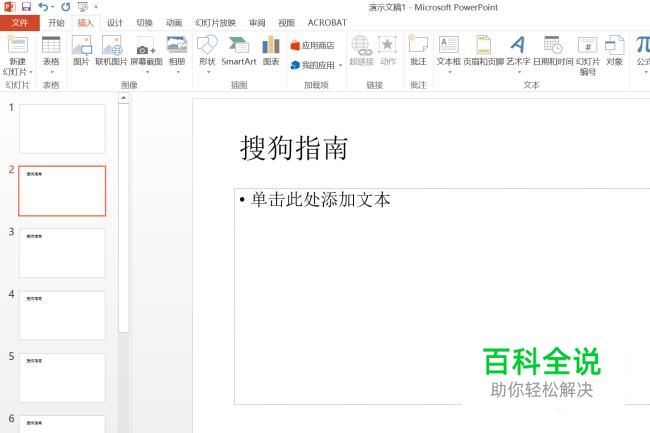Expand the 屏幕截图 dropdown arrow
This screenshot has height=433, width=650.
tap(147, 72)
